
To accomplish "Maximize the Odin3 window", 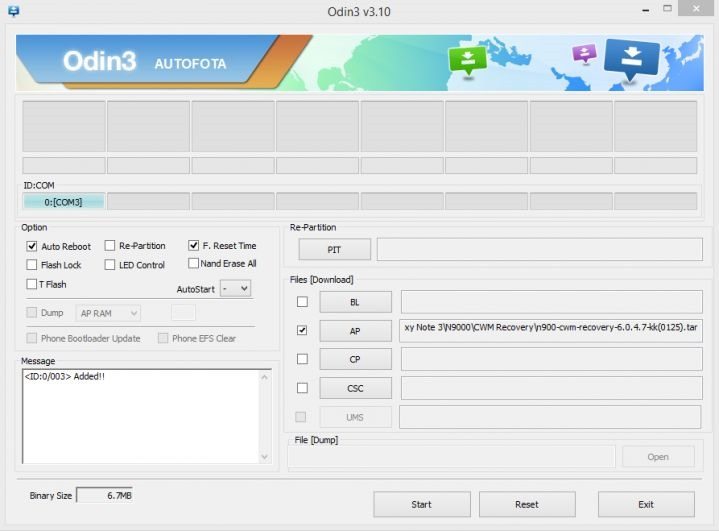I will point(667,9).
